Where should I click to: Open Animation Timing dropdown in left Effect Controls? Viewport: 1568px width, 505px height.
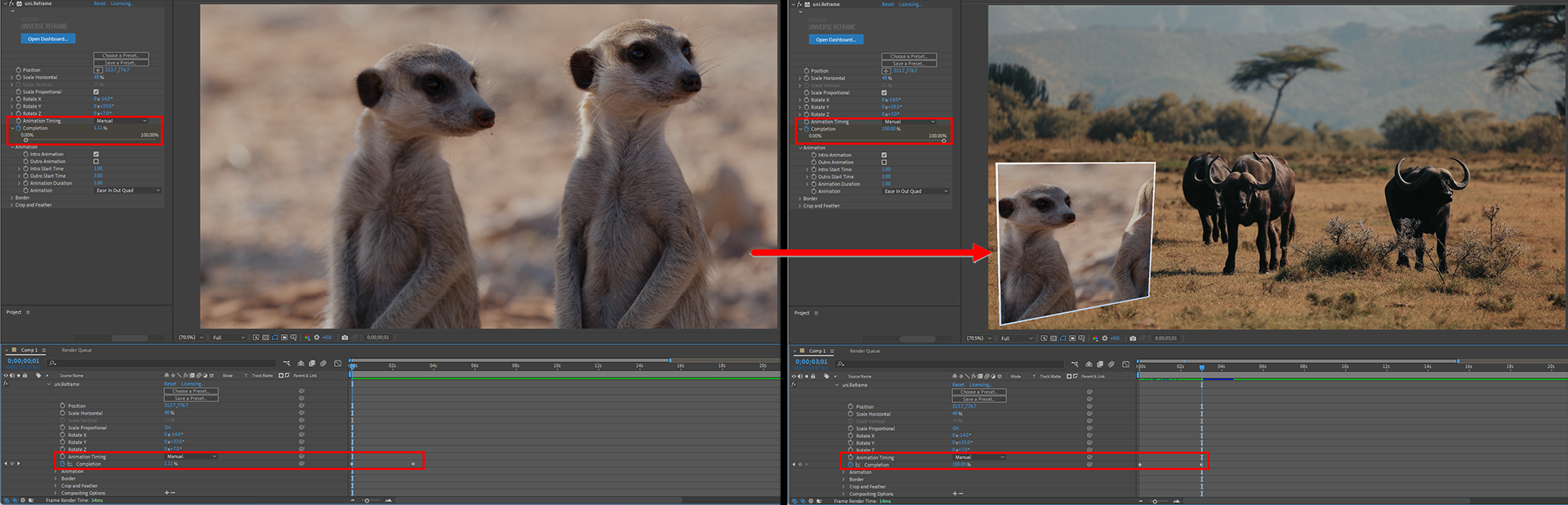click(122, 121)
